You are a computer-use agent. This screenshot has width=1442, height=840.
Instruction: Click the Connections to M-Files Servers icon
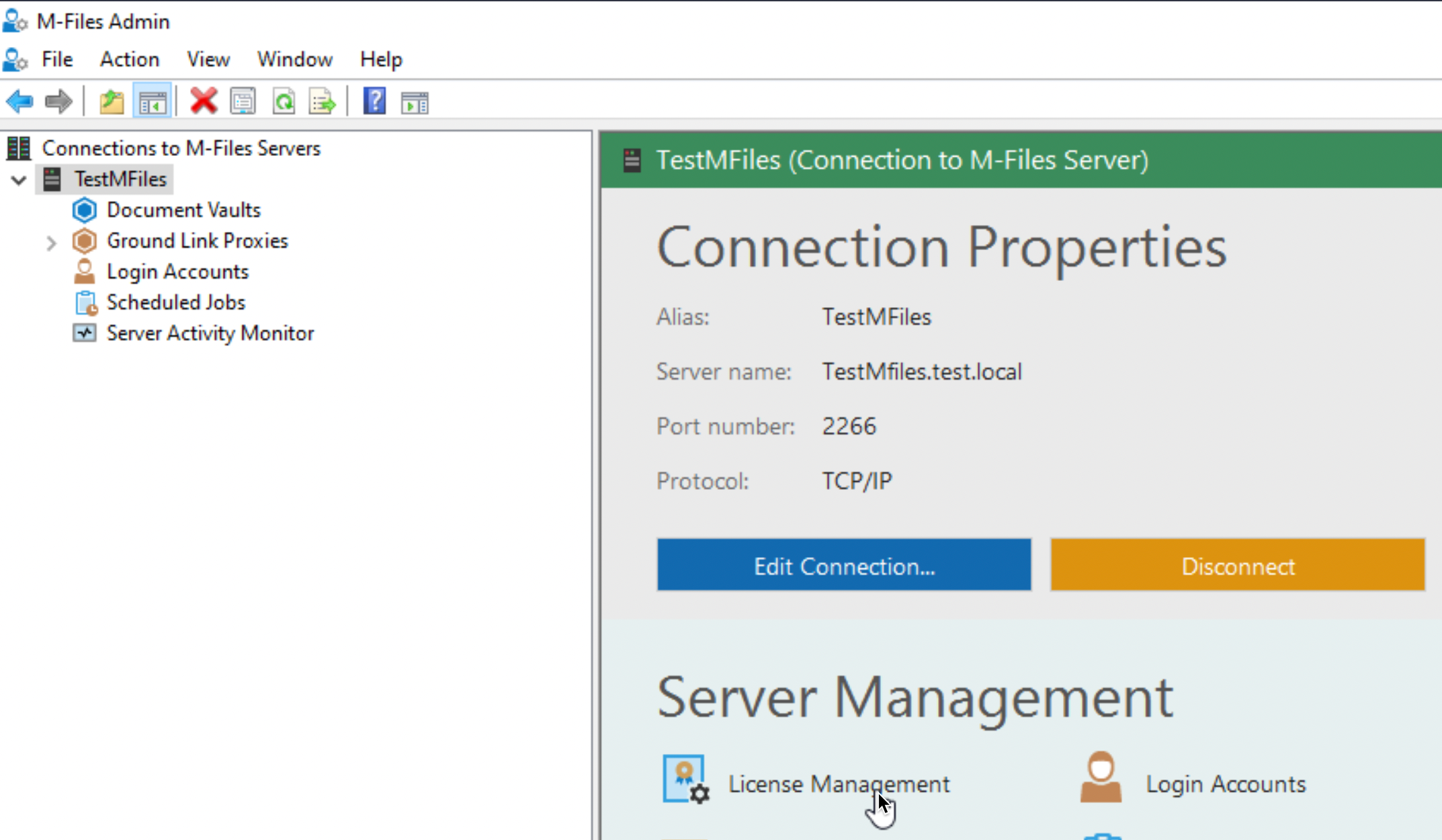(x=19, y=148)
